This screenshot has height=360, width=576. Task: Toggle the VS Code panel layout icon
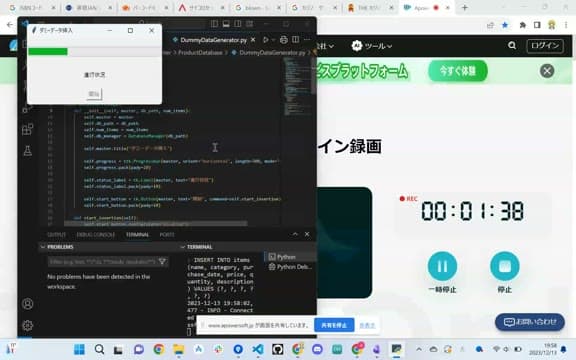pyautogui.click(x=226, y=24)
